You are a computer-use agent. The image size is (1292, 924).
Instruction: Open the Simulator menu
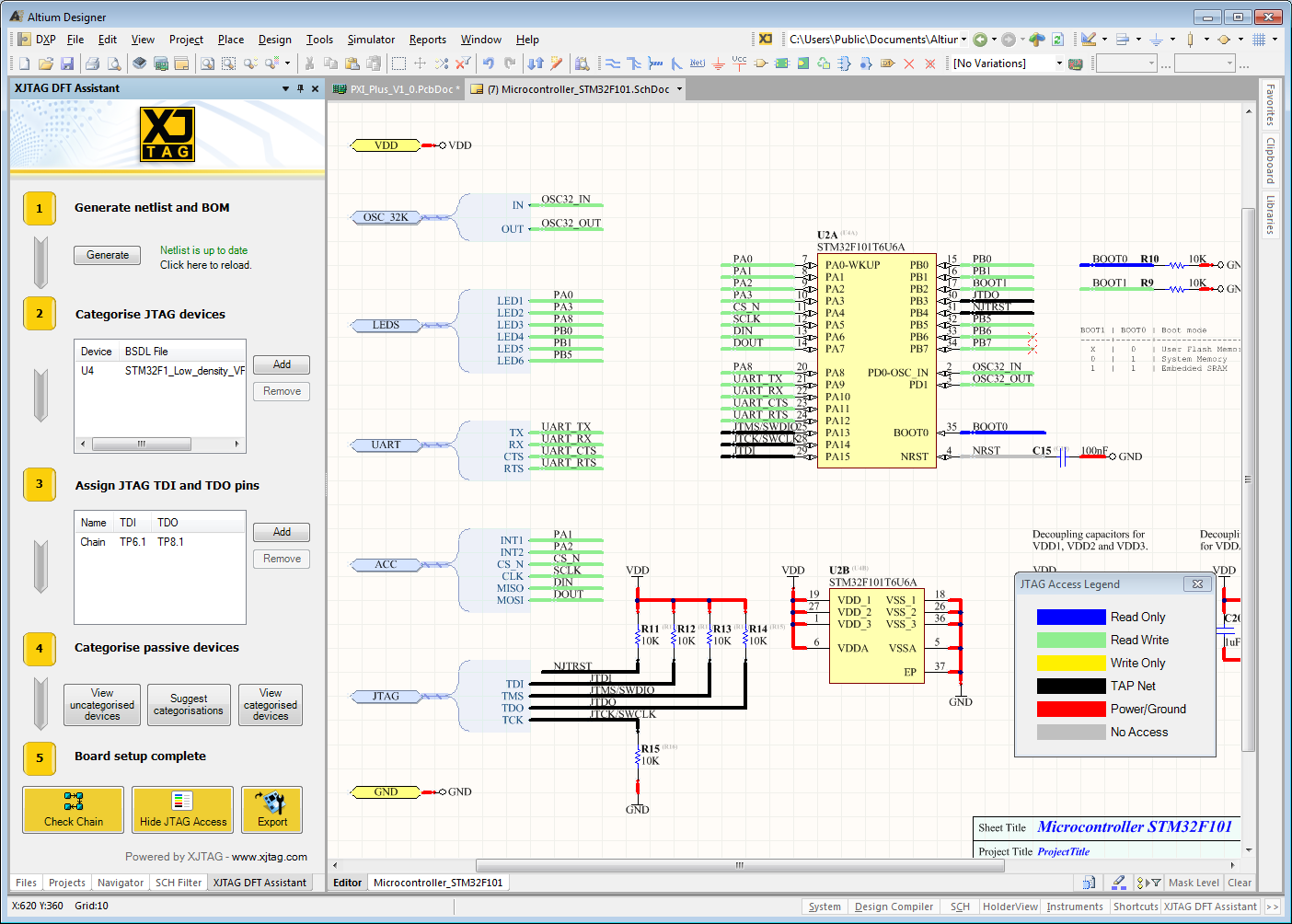click(371, 40)
